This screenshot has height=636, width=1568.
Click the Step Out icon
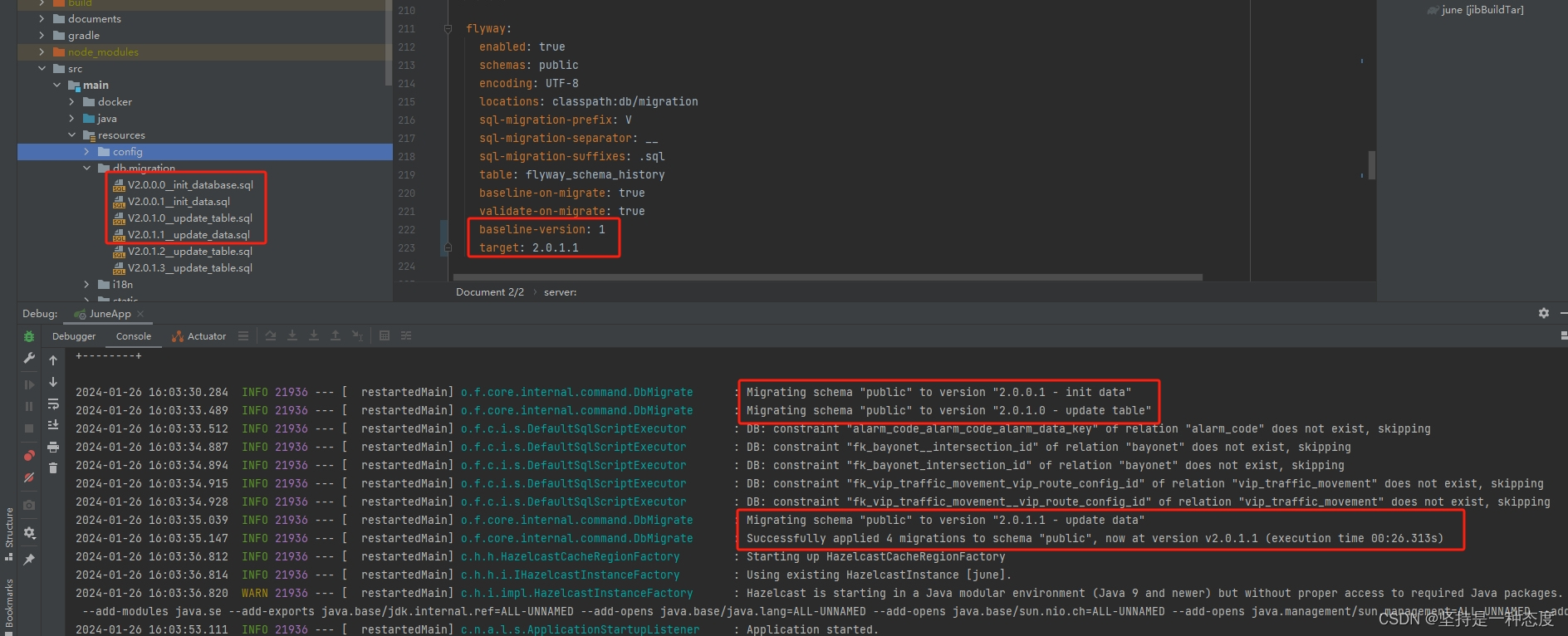(x=336, y=335)
